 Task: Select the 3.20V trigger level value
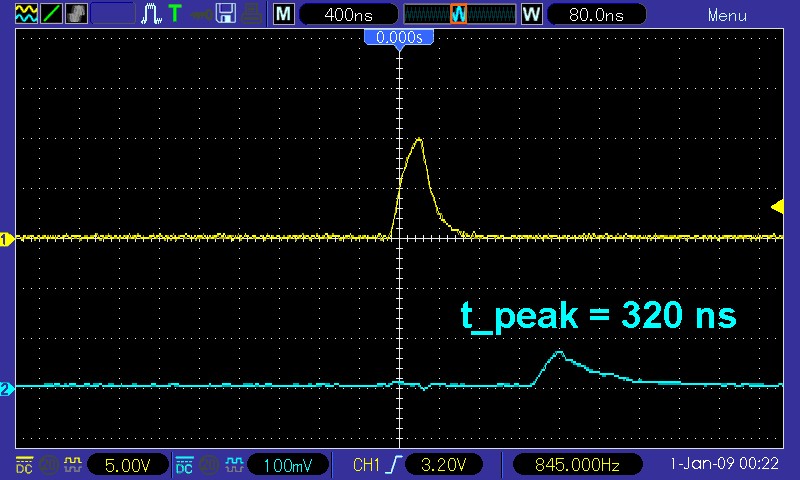coord(443,465)
